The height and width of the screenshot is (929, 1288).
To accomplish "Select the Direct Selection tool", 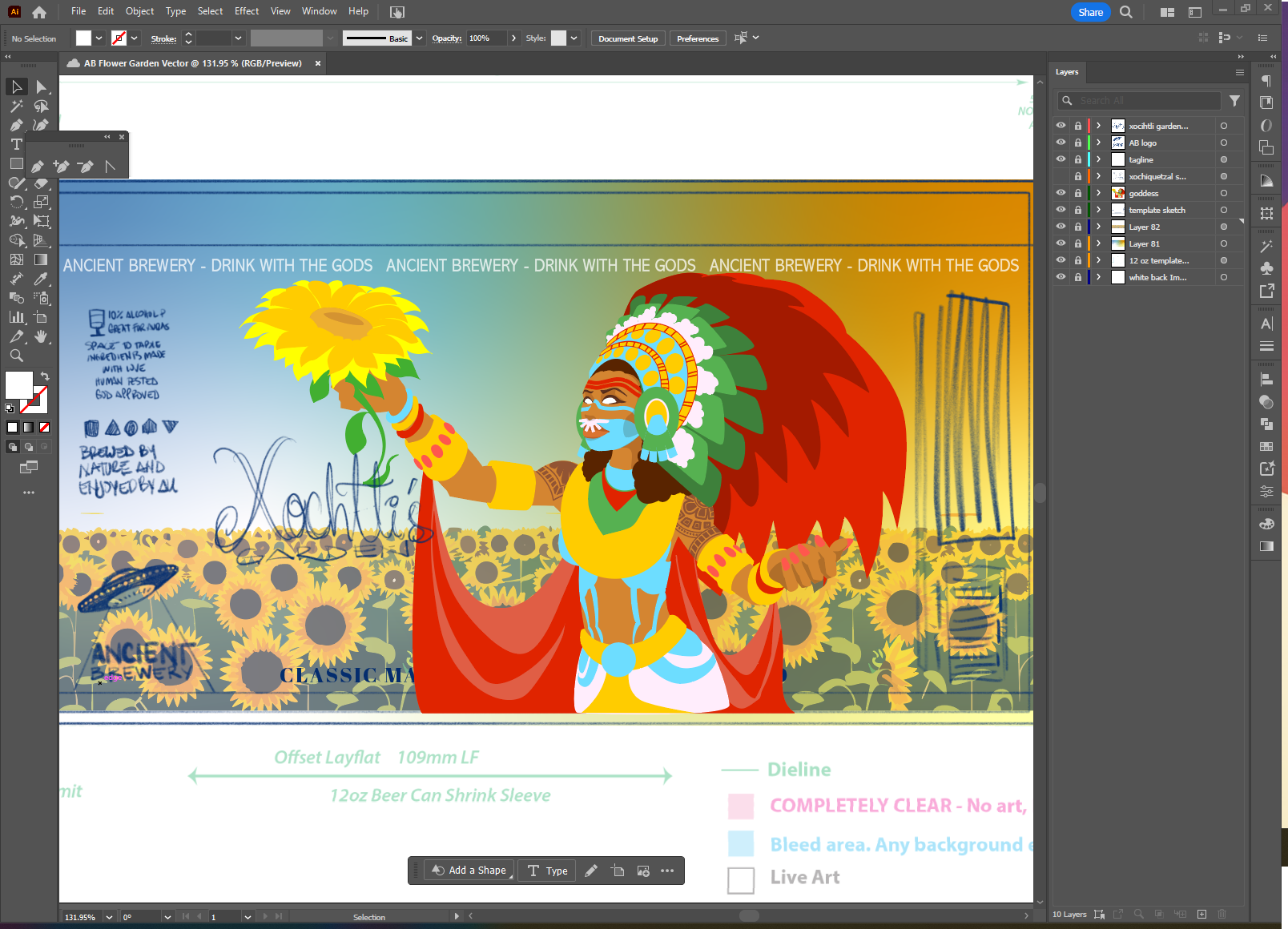I will (x=42, y=86).
